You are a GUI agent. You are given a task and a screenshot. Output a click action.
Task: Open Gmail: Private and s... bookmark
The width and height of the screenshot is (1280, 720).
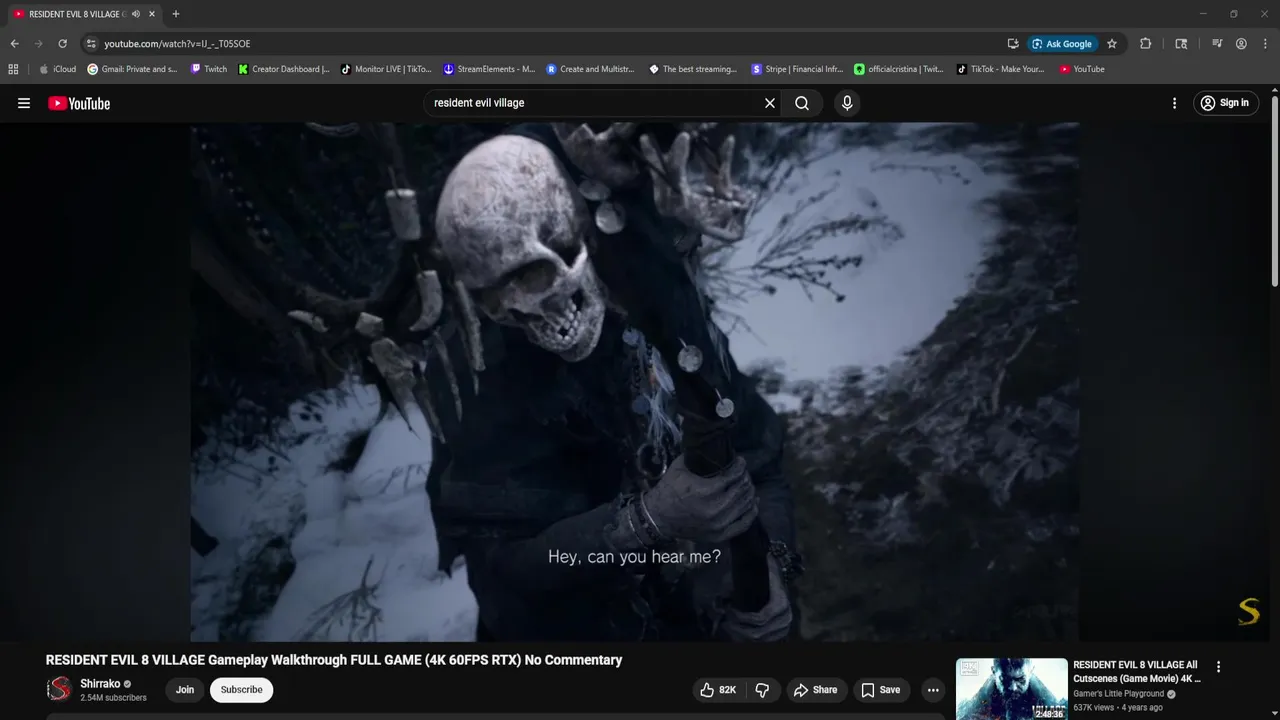133,69
